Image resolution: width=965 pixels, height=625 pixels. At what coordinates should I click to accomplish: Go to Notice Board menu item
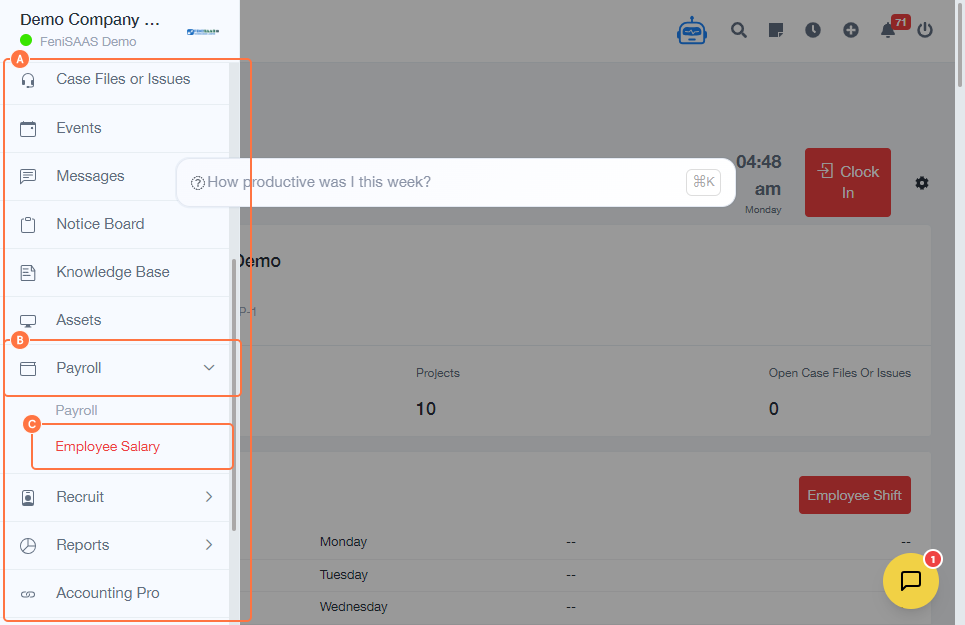coord(100,224)
